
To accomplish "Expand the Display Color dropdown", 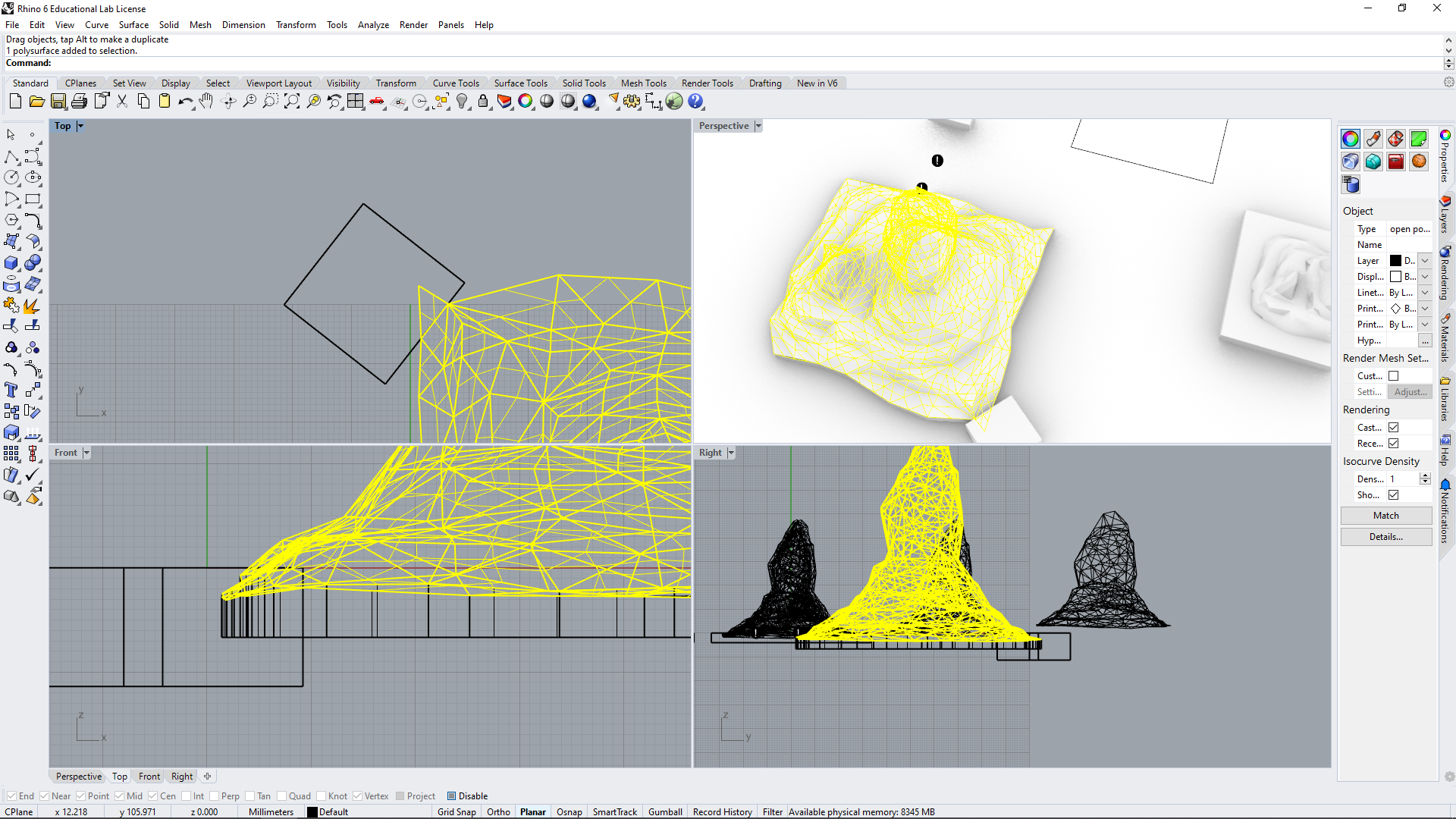I will (1425, 276).
